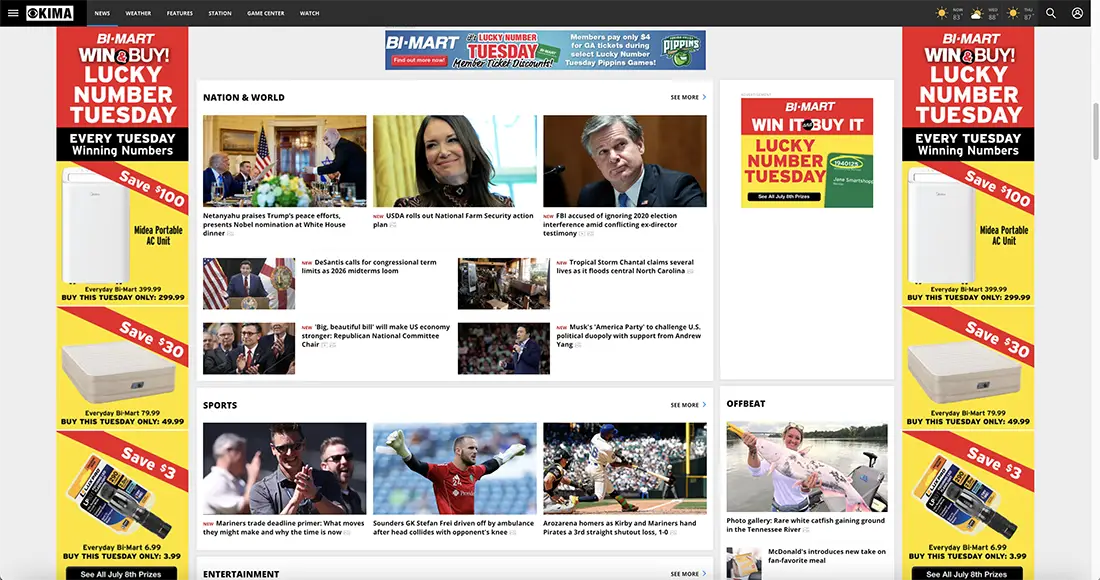Screen dimensions: 1100x580
Task: Open the Sports section heading
Action: click(x=220, y=405)
